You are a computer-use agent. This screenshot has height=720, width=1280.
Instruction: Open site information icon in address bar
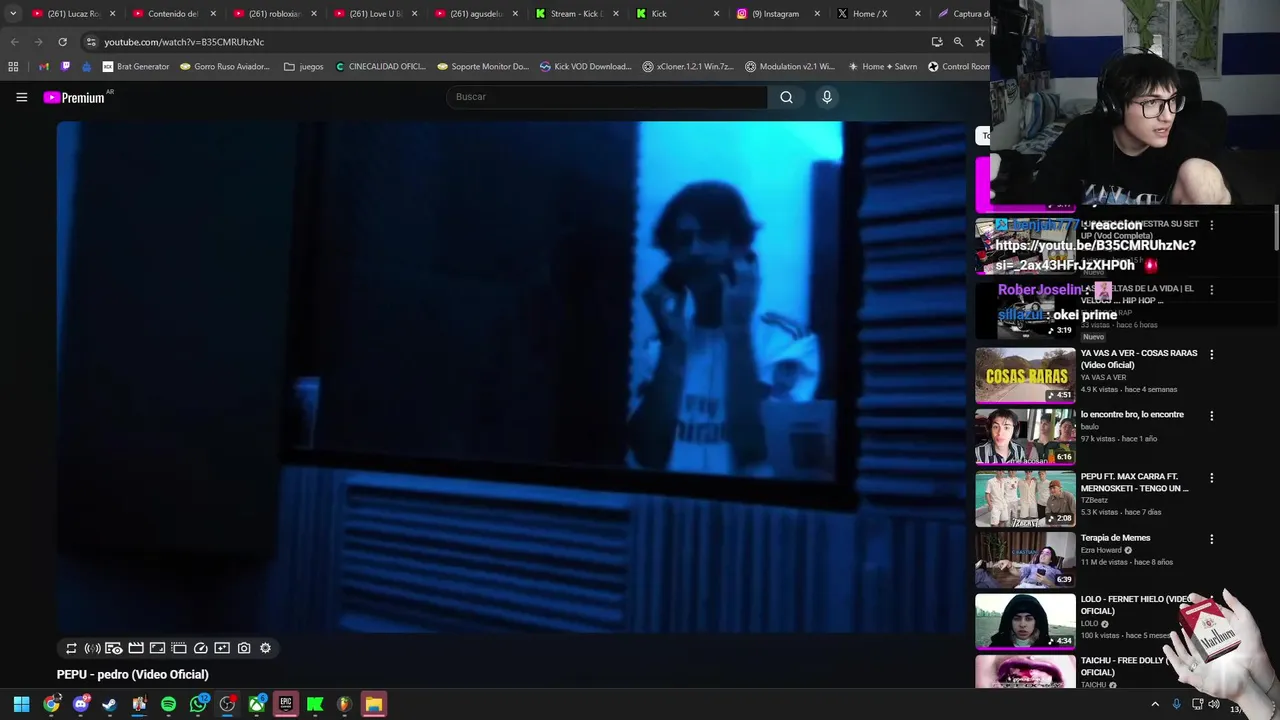click(91, 42)
